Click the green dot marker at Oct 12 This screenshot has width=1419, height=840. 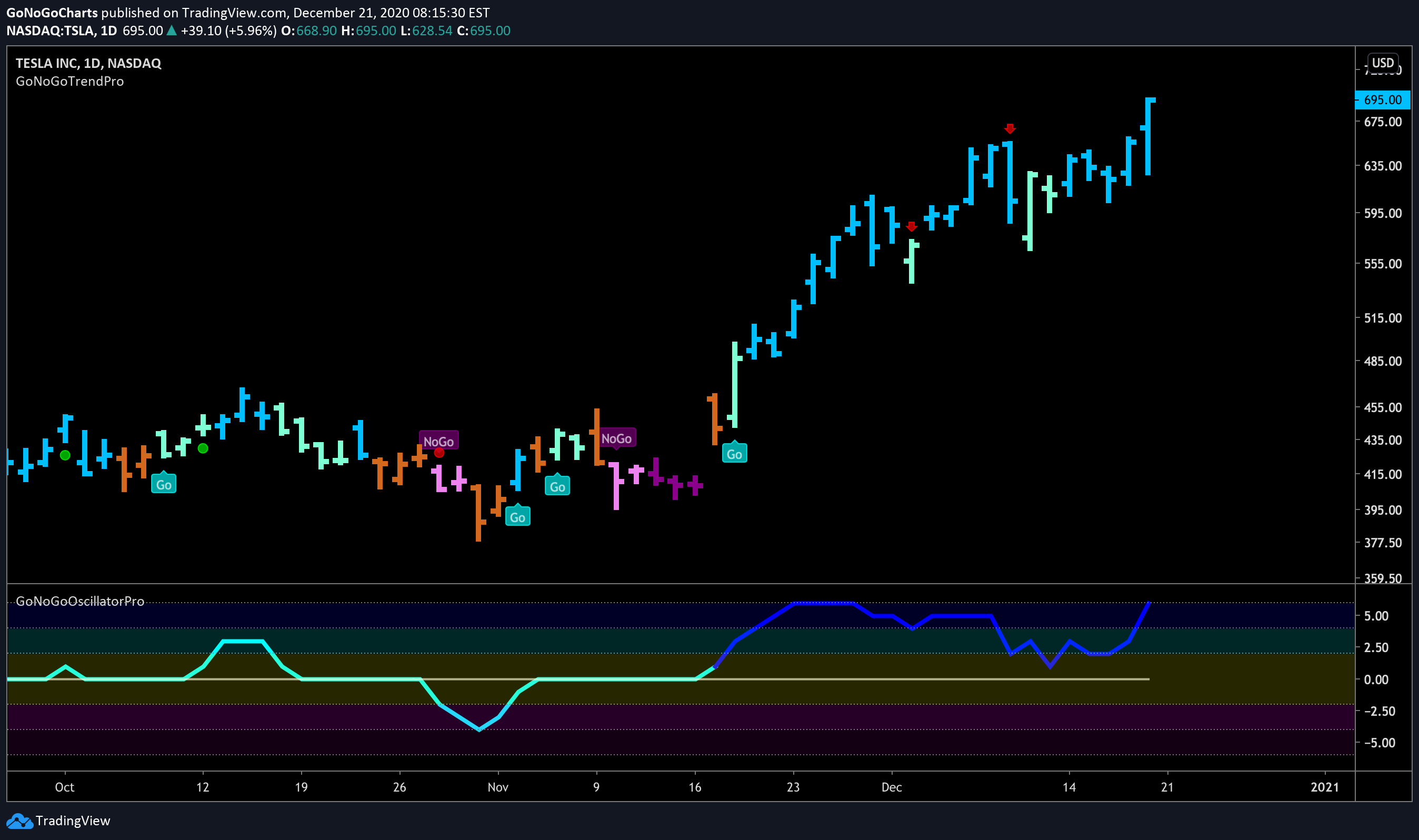click(203, 448)
